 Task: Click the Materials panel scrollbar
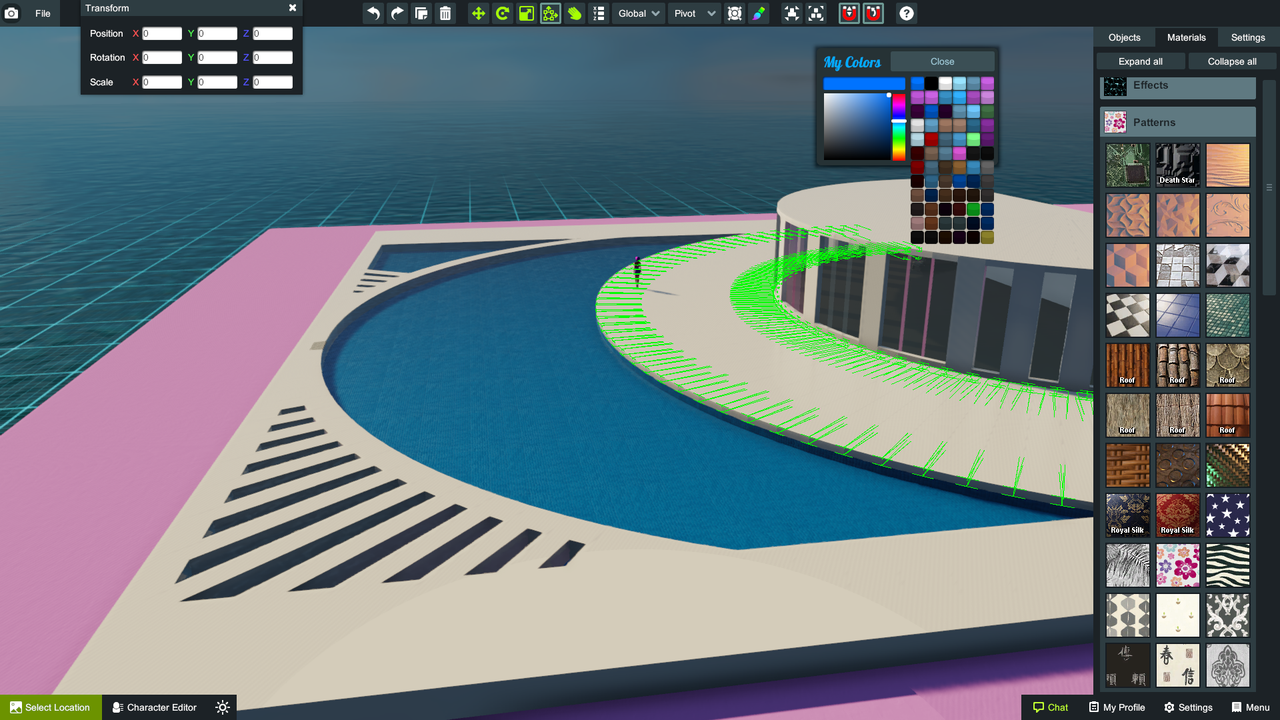[1269, 186]
